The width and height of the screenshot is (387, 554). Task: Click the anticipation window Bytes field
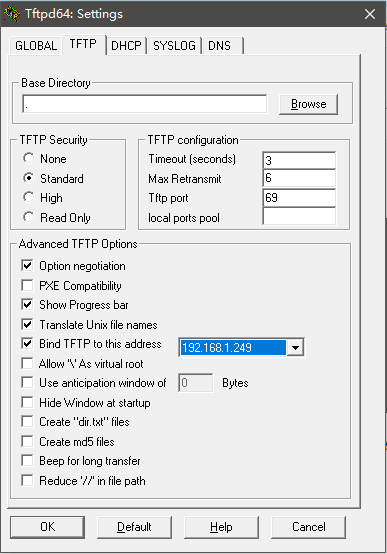(195, 383)
